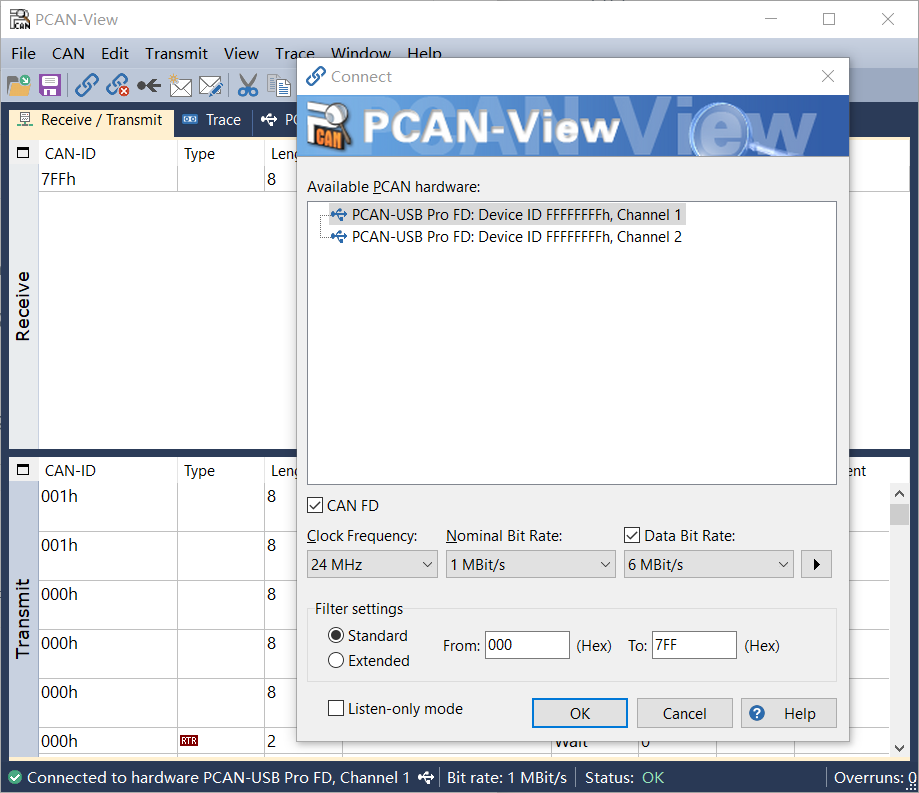Click OK in the Connect dialog
Image resolution: width=919 pixels, height=793 pixels.
point(580,713)
